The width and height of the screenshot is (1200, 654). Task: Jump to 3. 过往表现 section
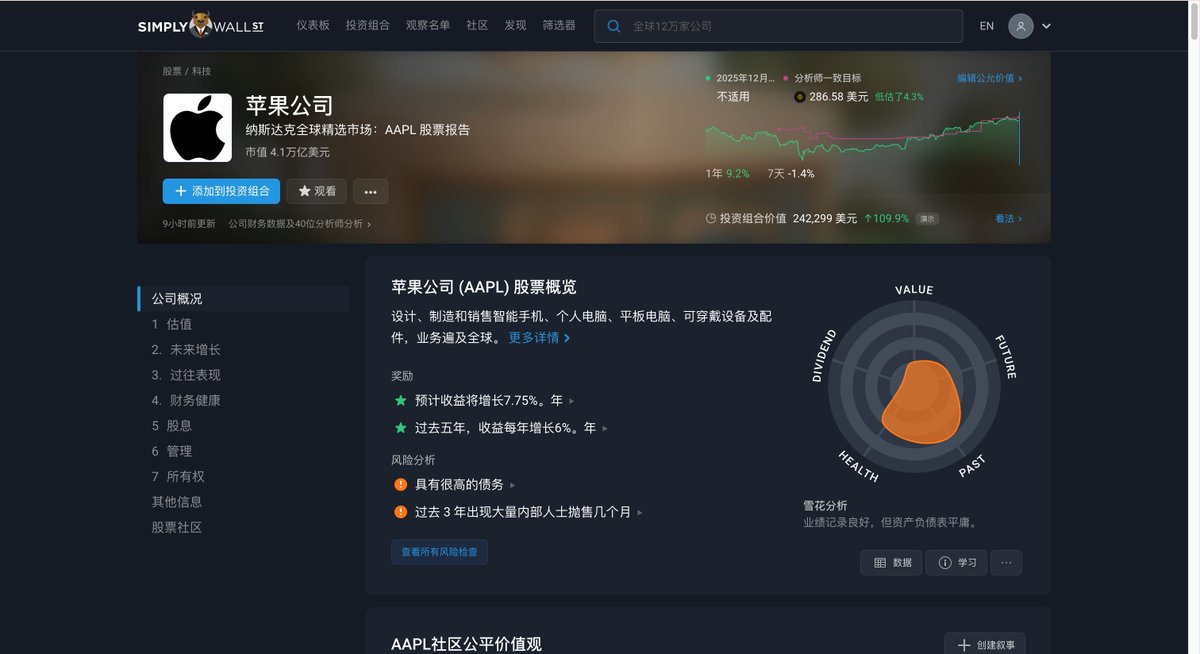coord(186,375)
